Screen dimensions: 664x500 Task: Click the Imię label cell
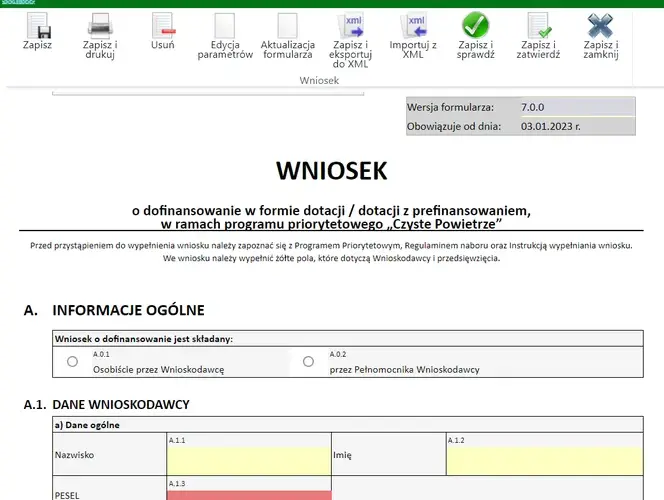tap(389, 455)
